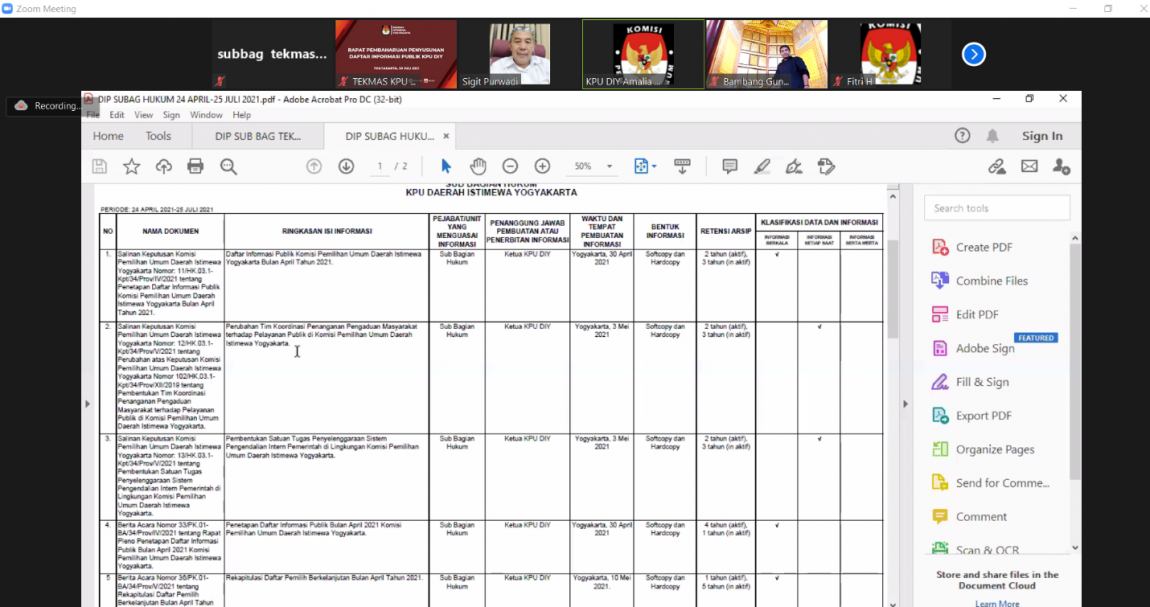This screenshot has width=1150, height=607.
Task: Open the Fill & Sign tool
Action: tap(981, 382)
